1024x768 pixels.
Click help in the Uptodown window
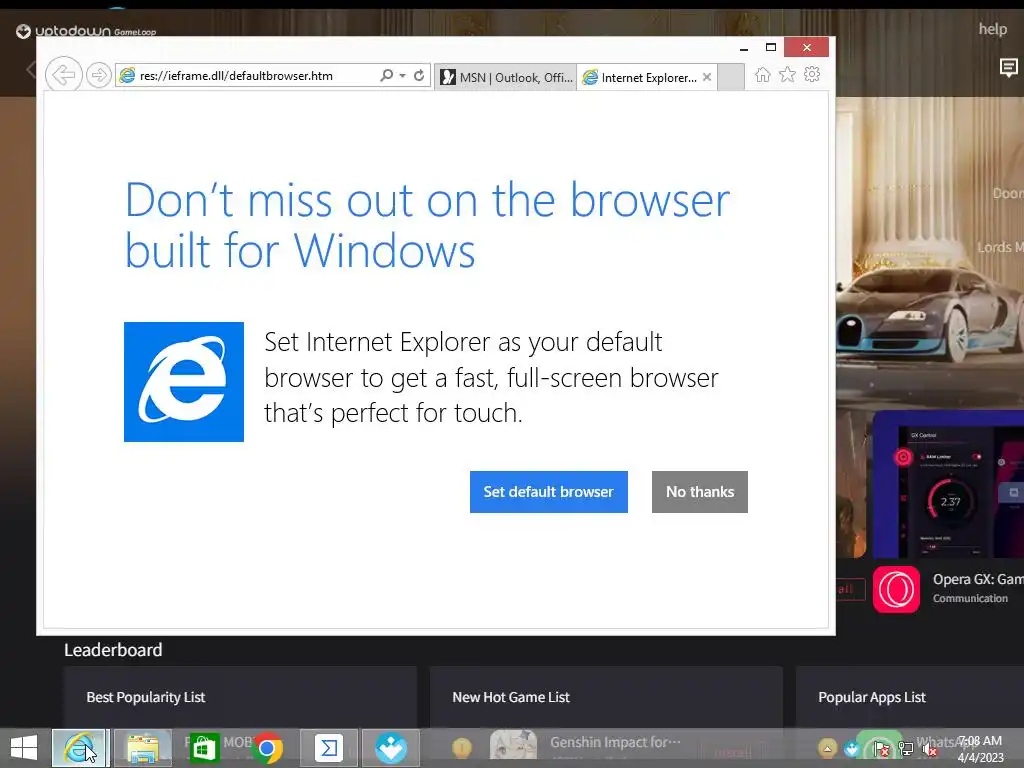pyautogui.click(x=993, y=29)
